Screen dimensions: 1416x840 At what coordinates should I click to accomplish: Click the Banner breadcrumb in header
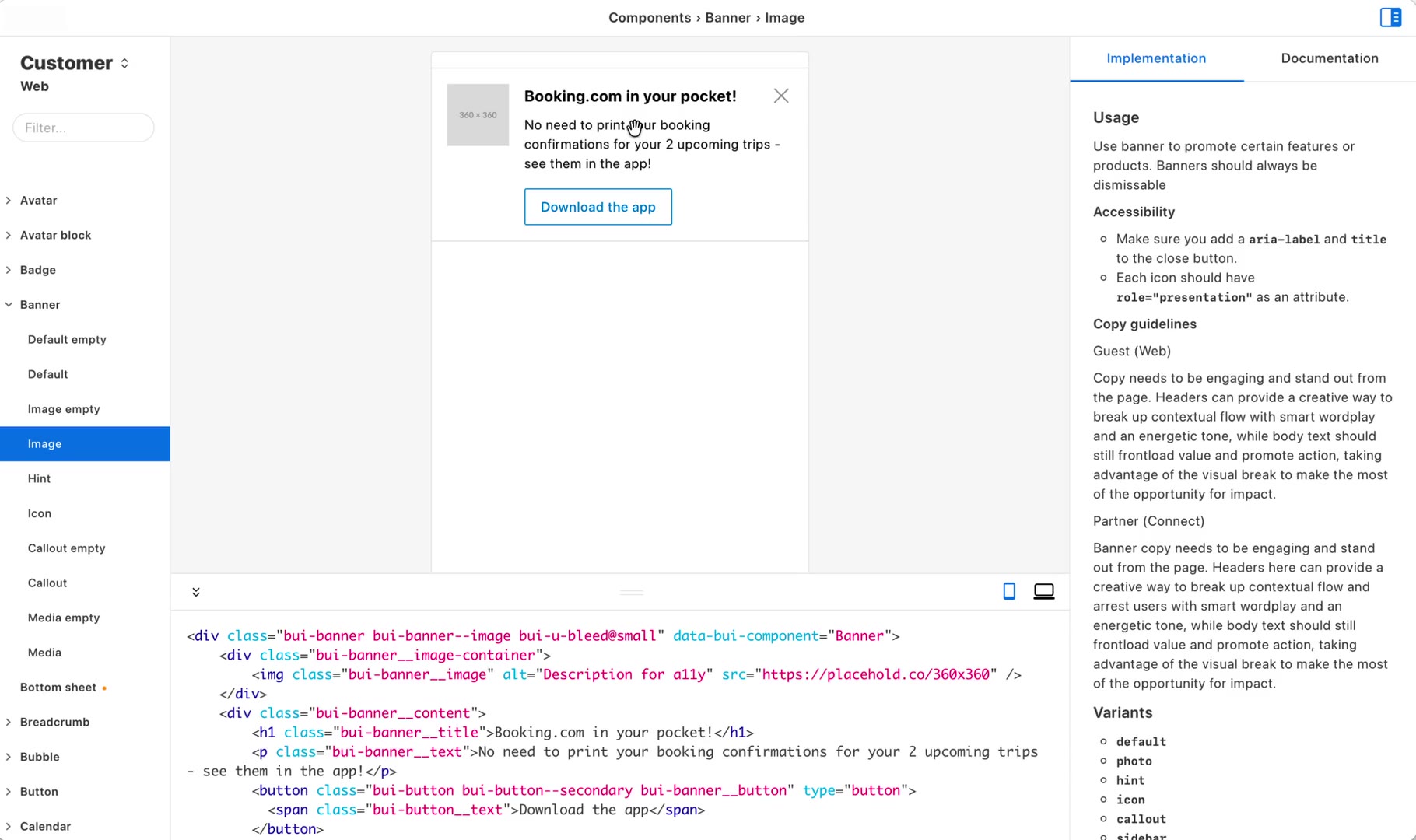click(727, 17)
